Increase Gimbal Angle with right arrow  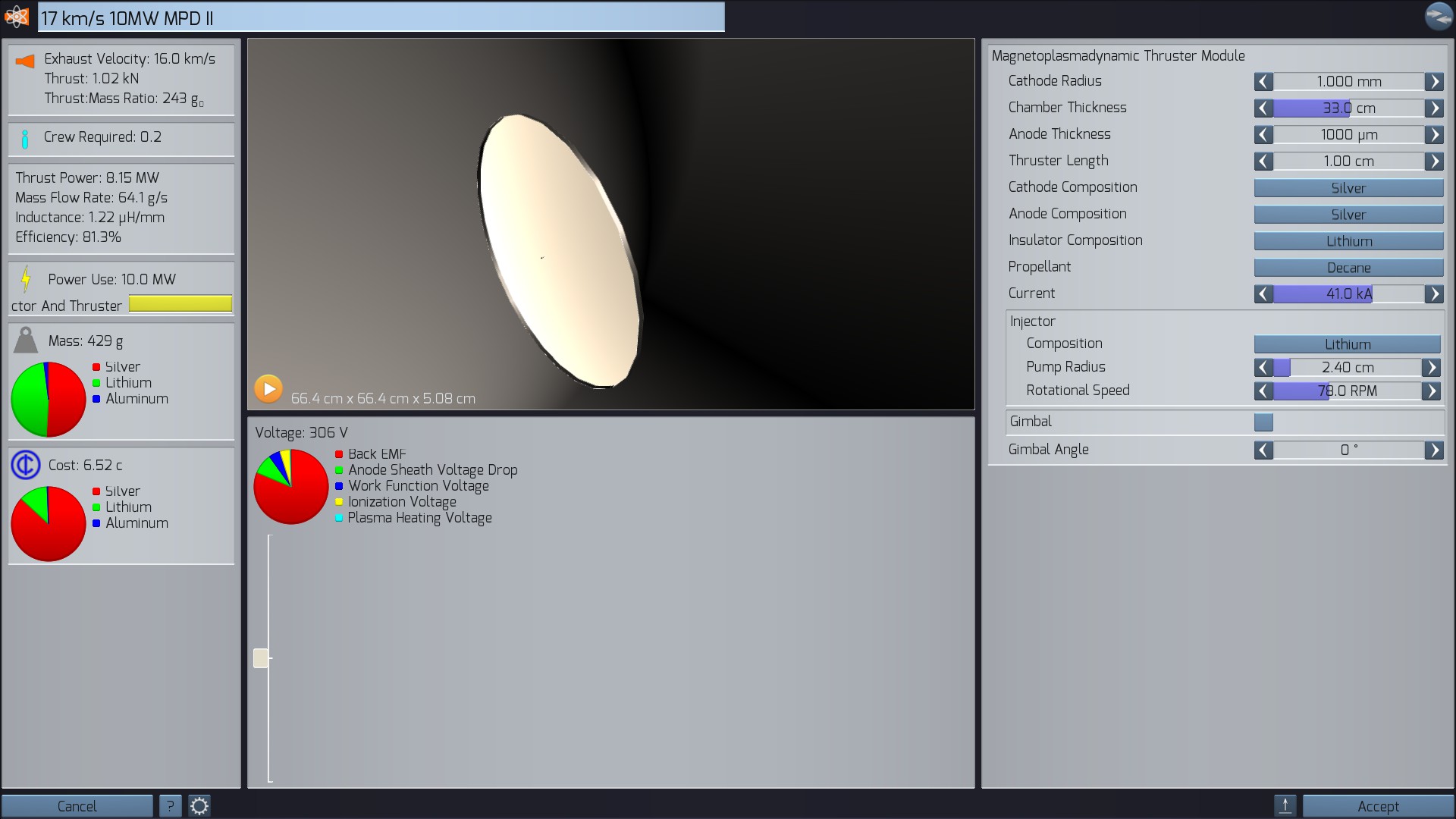click(1433, 450)
